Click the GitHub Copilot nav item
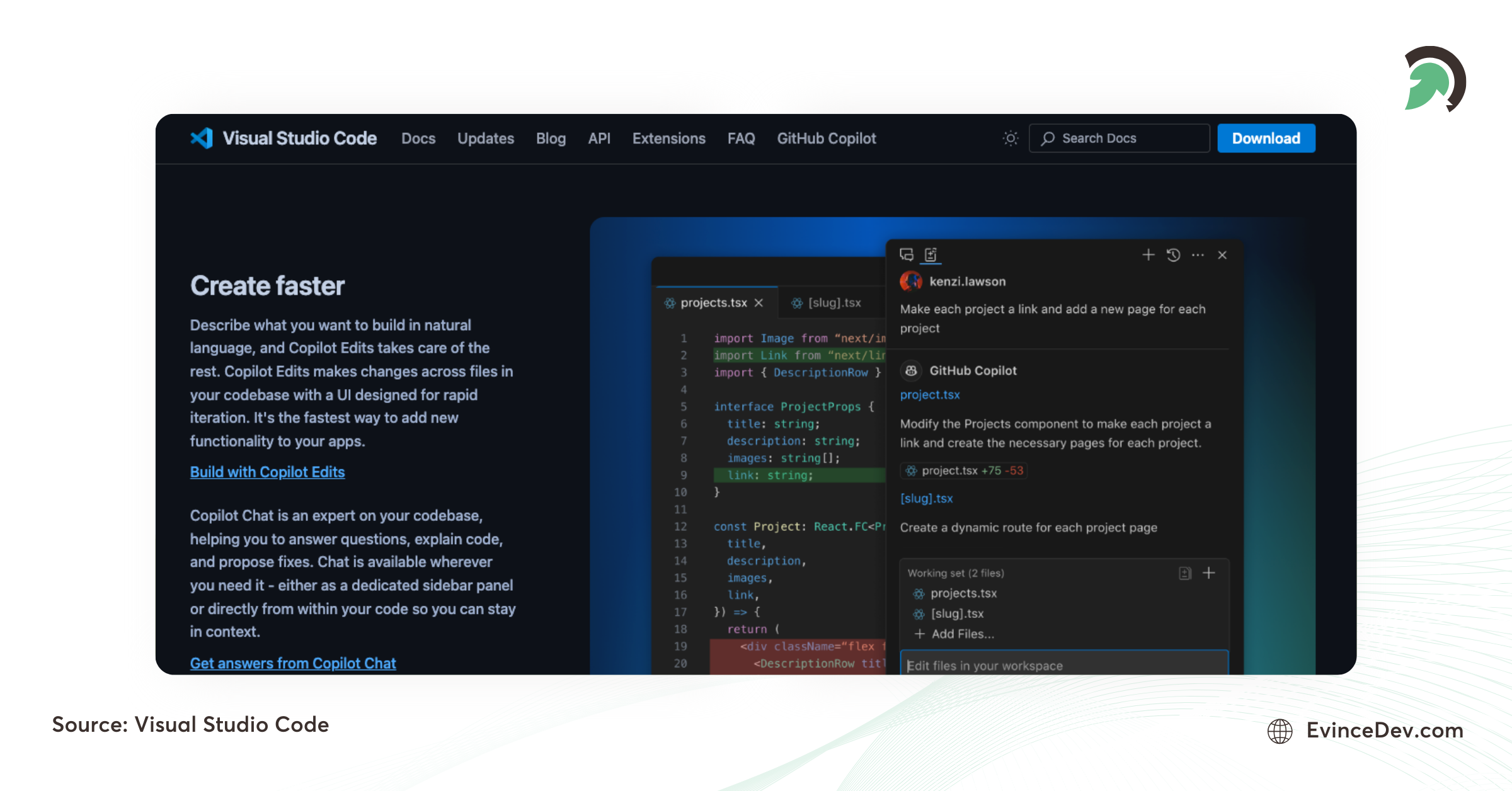The width and height of the screenshot is (1512, 791). point(828,139)
